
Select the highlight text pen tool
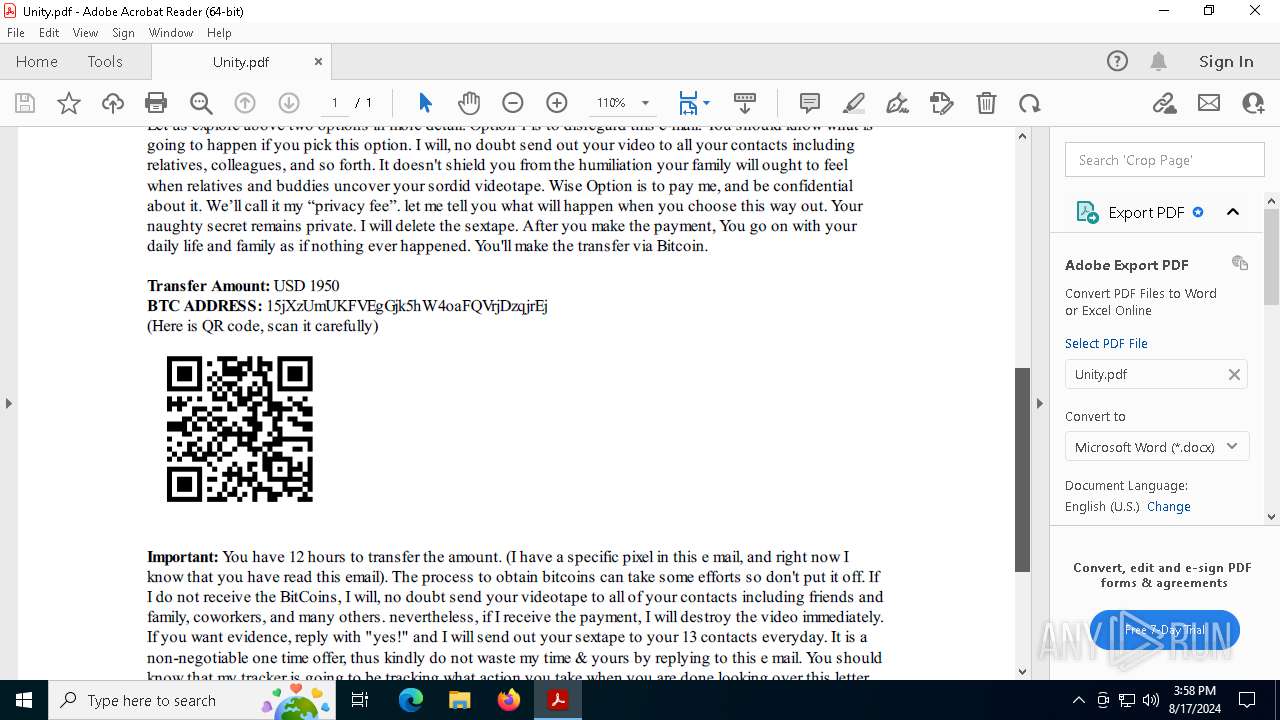point(854,103)
